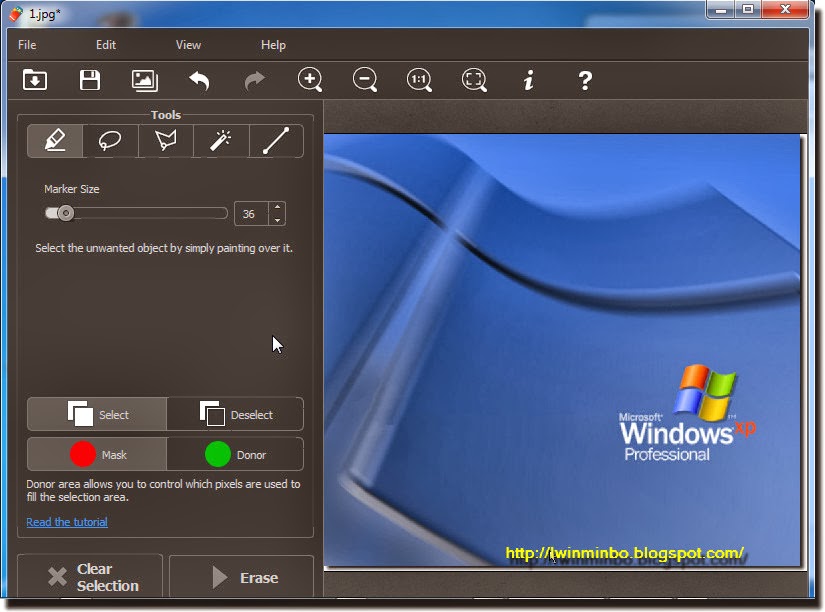Click the Erase button
Image resolution: width=825 pixels, height=612 pixels.
pos(242,578)
